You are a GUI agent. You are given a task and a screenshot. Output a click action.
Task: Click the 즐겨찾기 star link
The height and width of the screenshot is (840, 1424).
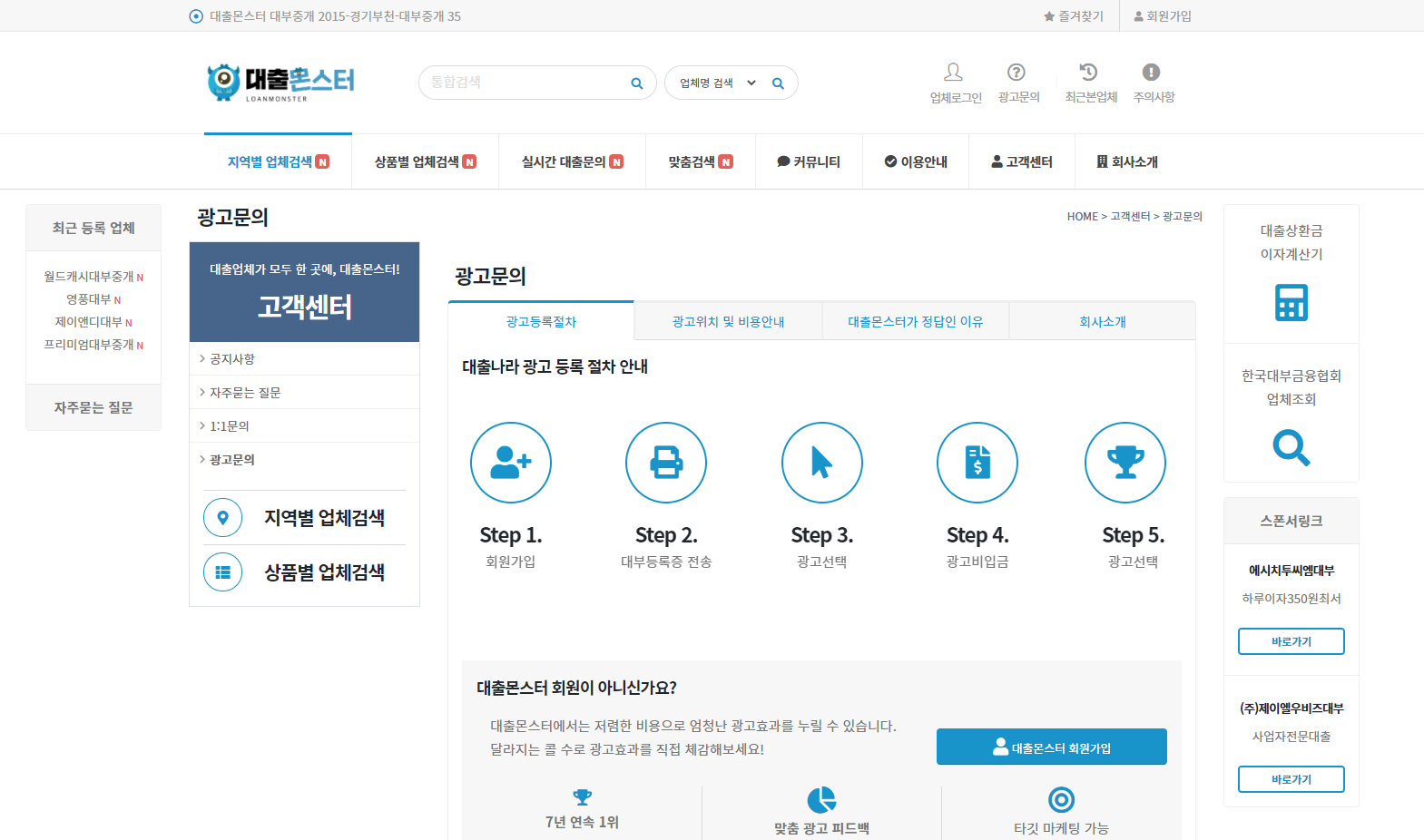coord(1074,16)
